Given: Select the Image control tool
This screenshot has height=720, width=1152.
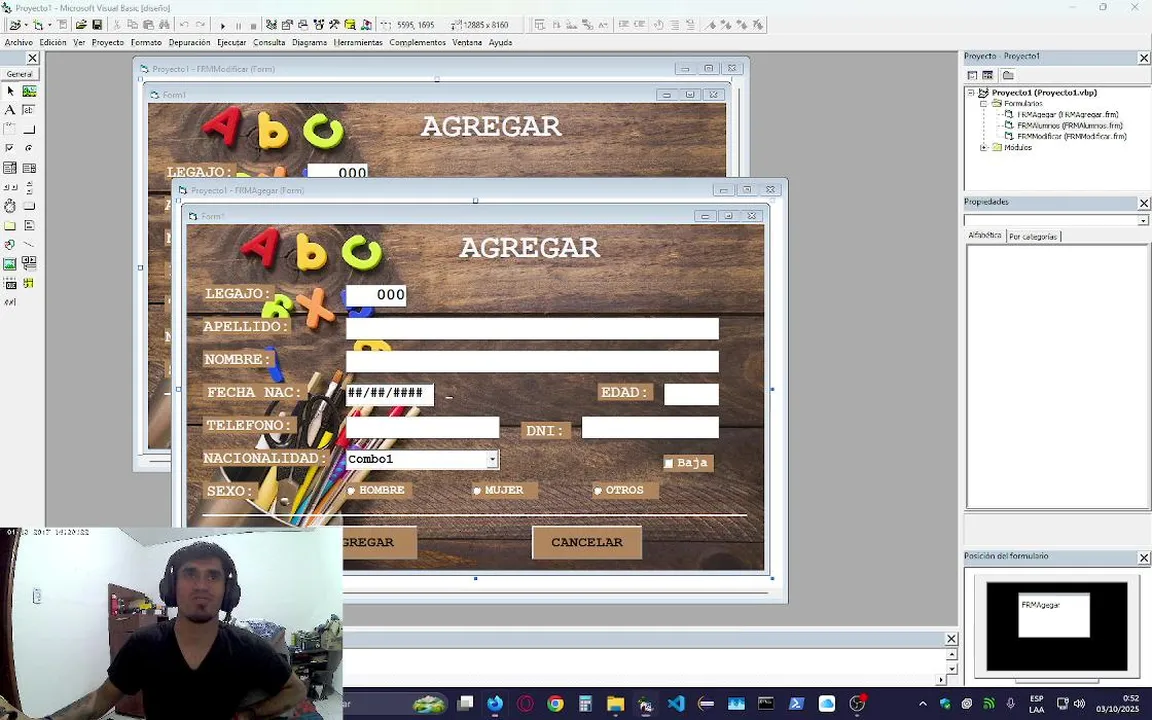Looking at the screenshot, I should tap(10, 263).
